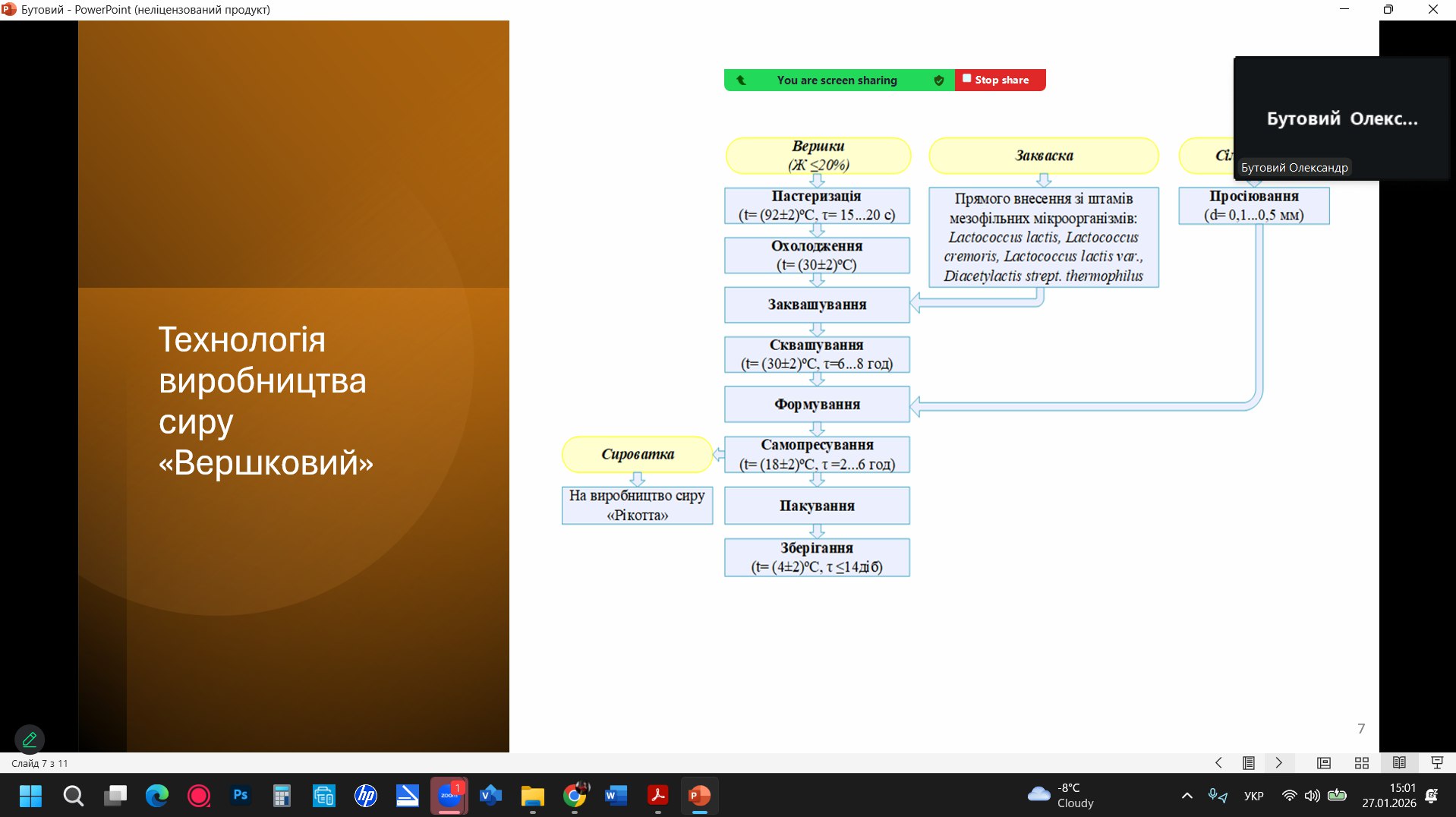This screenshot has height=817, width=1456.
Task: Switch to Reading view icon
Action: (x=1399, y=763)
